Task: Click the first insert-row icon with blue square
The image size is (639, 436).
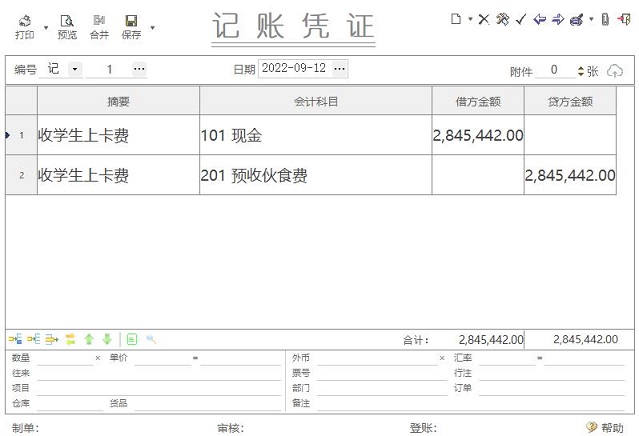Action: coord(15,339)
